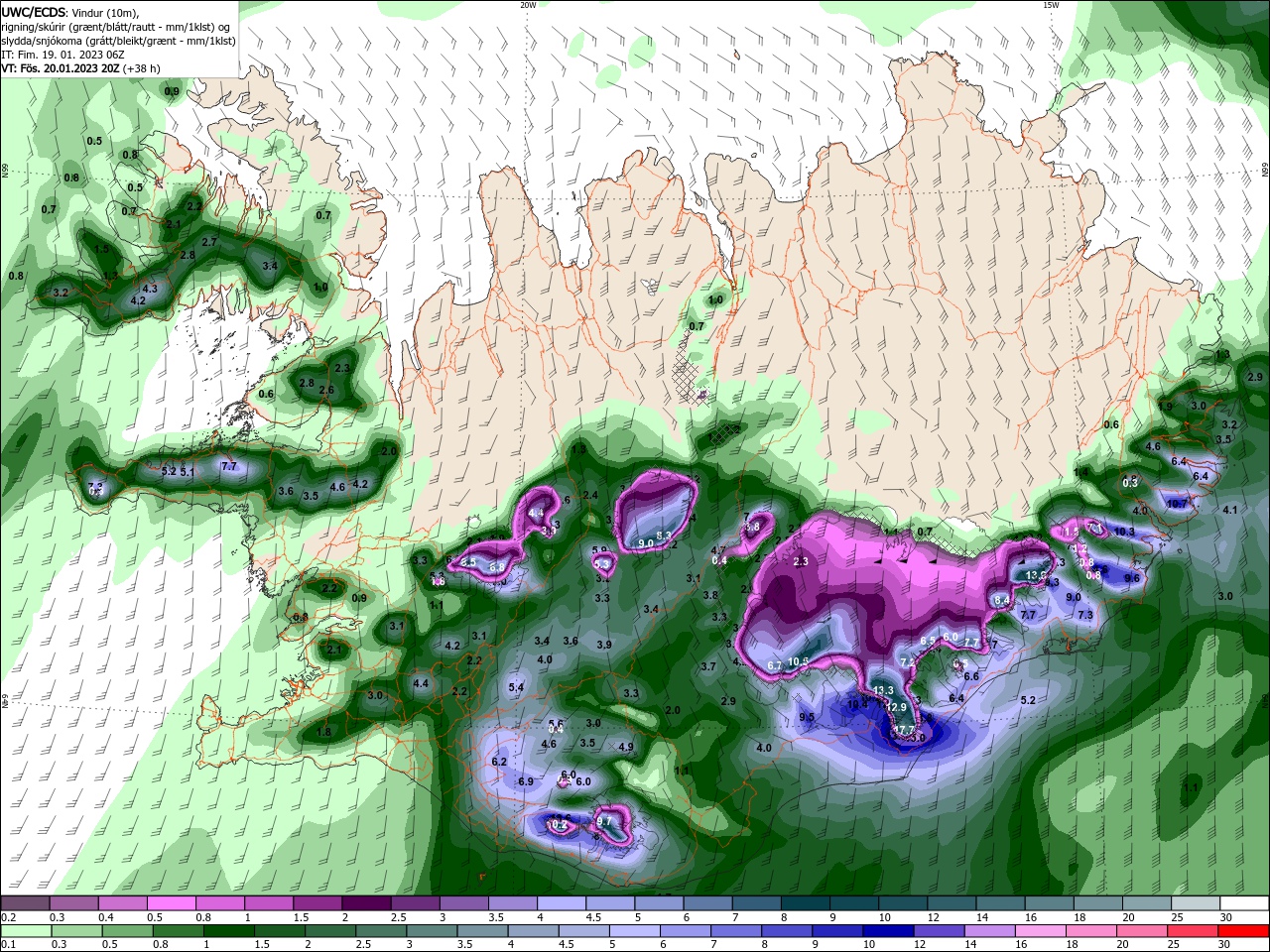Click lower legend swatch between 0.1 and 0.3
Screen dimensions: 1270x952
tap(25, 931)
